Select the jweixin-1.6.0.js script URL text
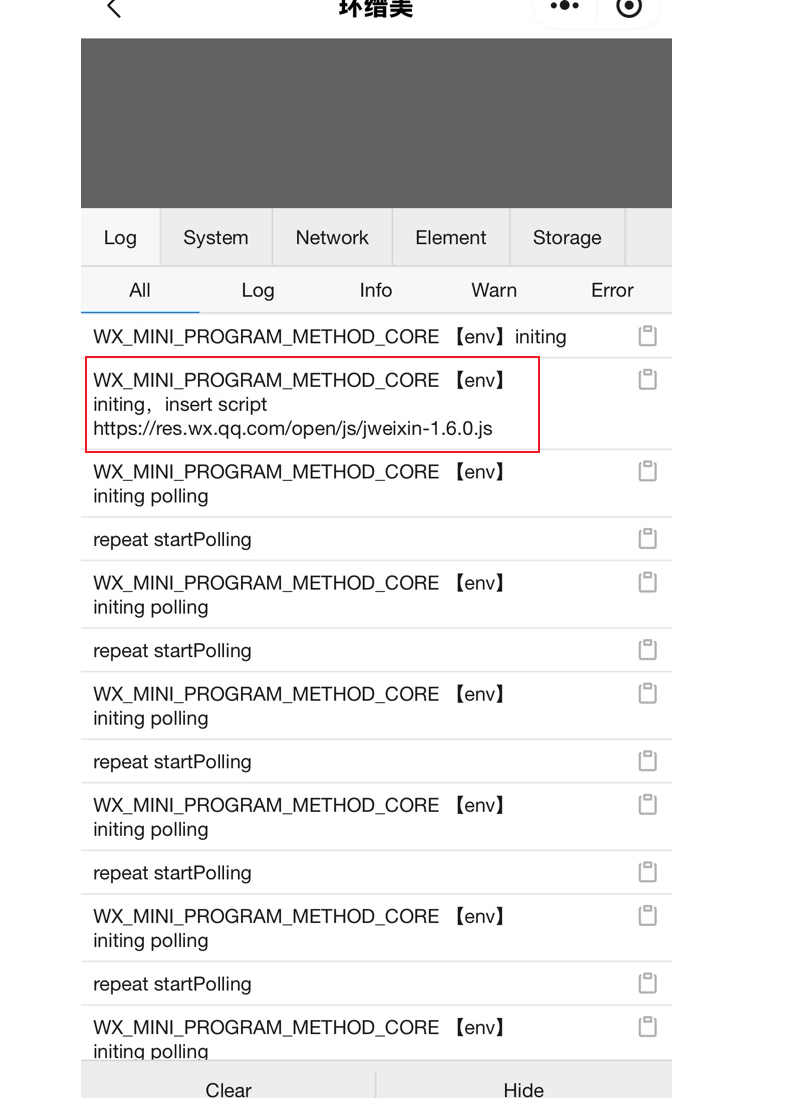Screen dimensions: 785x1098 [293, 428]
